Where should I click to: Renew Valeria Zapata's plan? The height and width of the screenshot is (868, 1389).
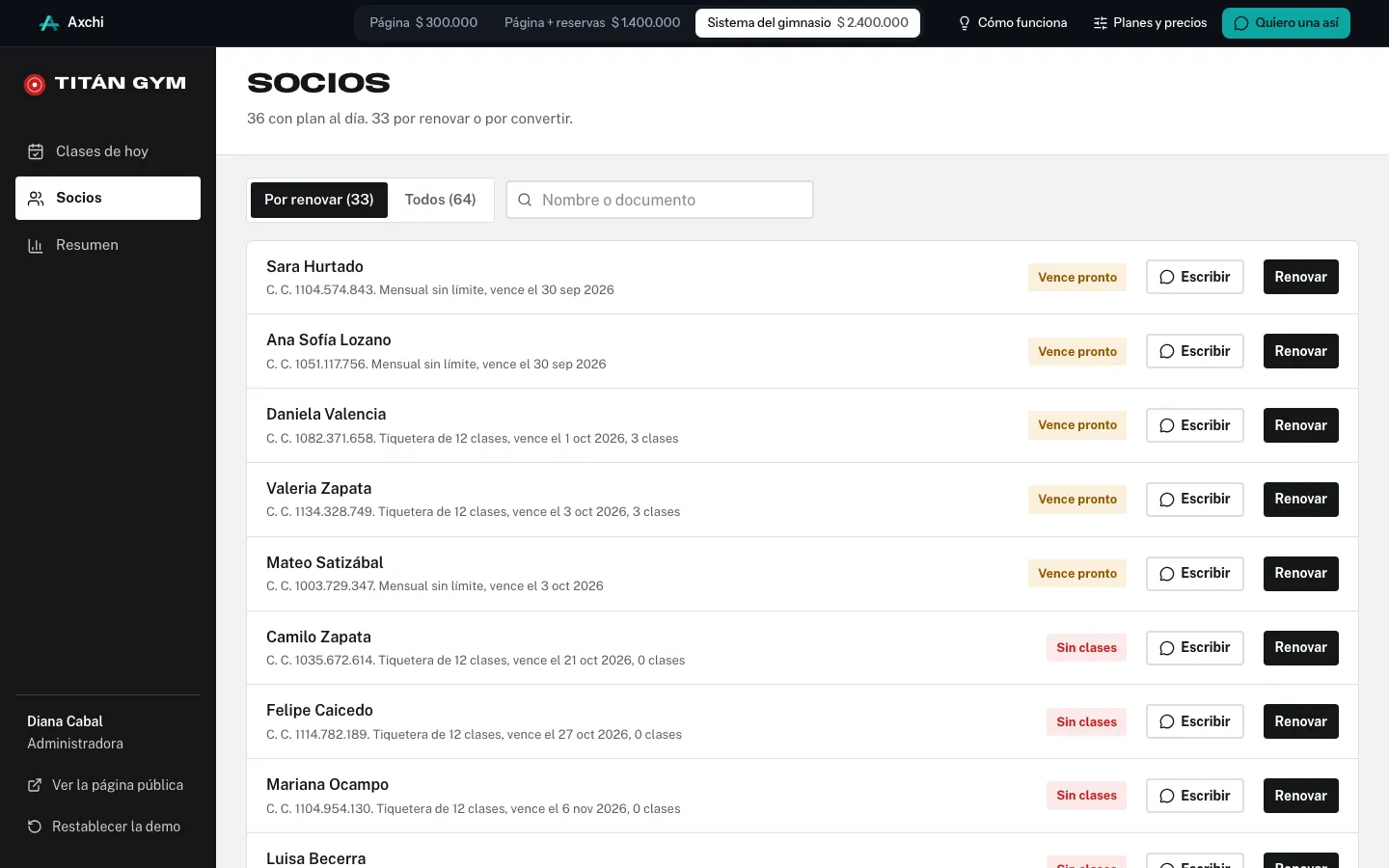tap(1301, 499)
